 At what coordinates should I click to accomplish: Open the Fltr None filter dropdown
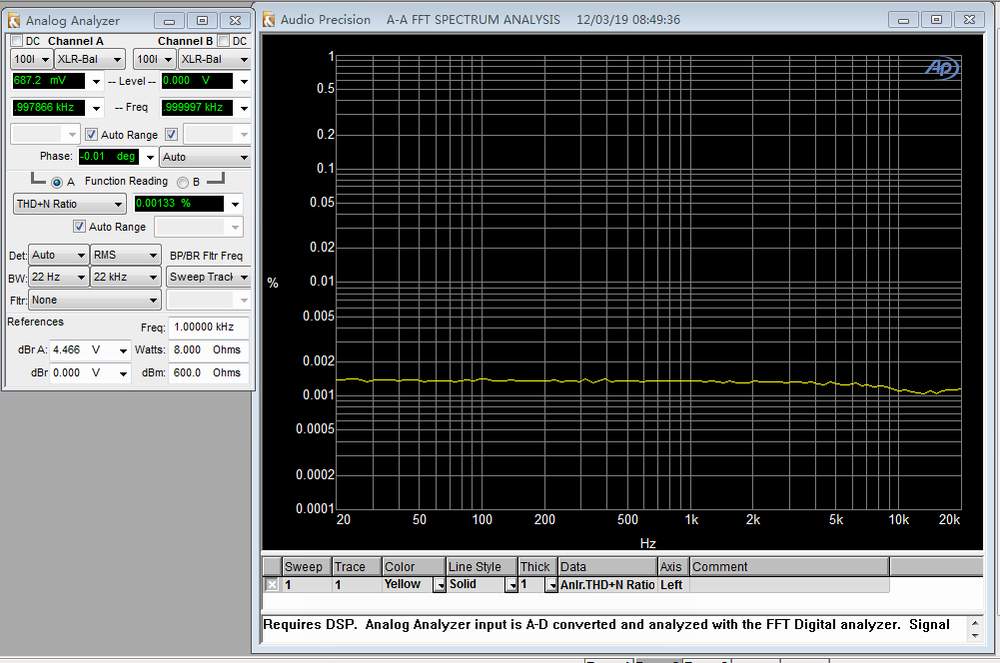click(x=94, y=300)
